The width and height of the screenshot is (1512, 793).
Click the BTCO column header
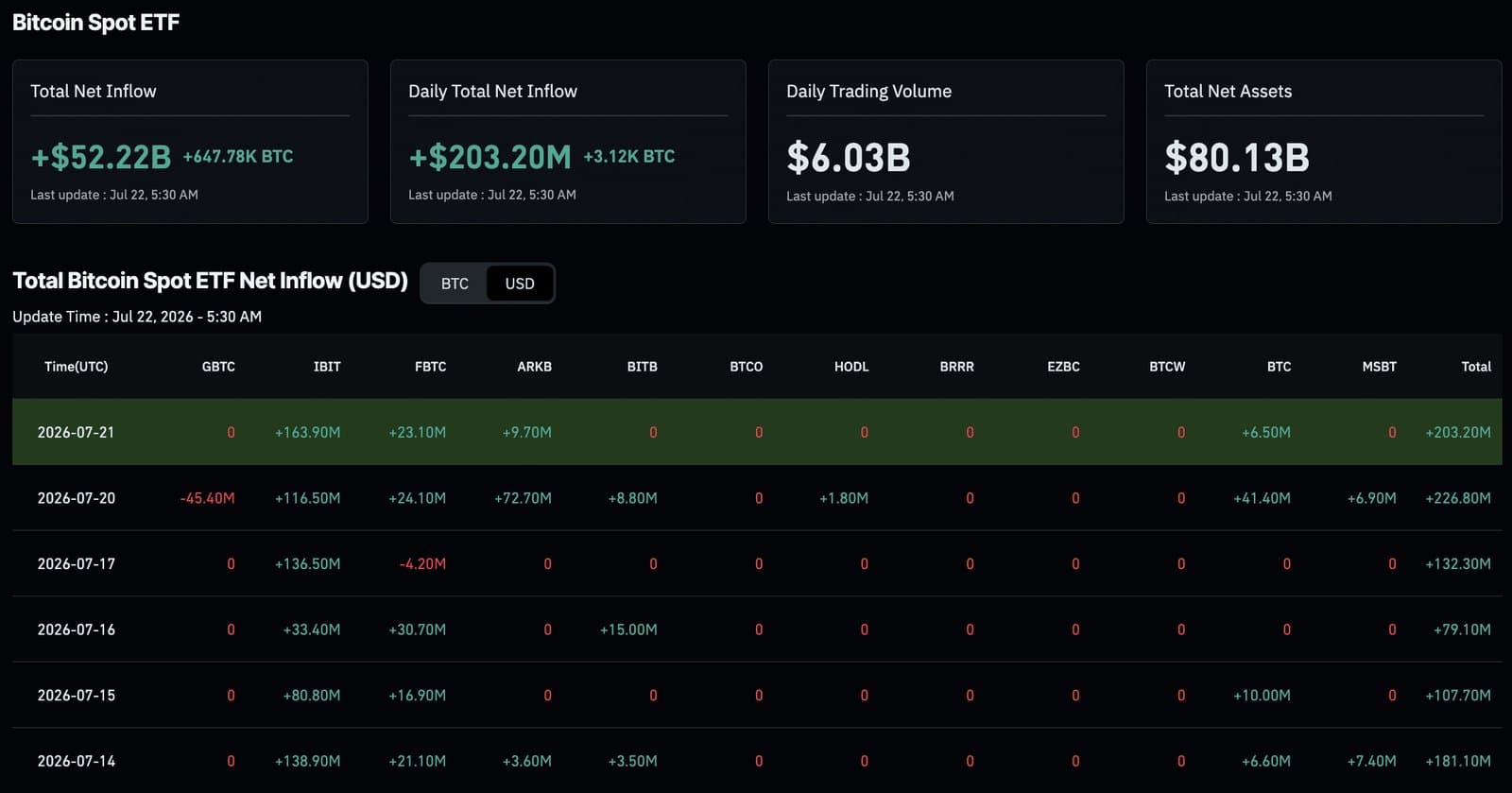pos(746,367)
